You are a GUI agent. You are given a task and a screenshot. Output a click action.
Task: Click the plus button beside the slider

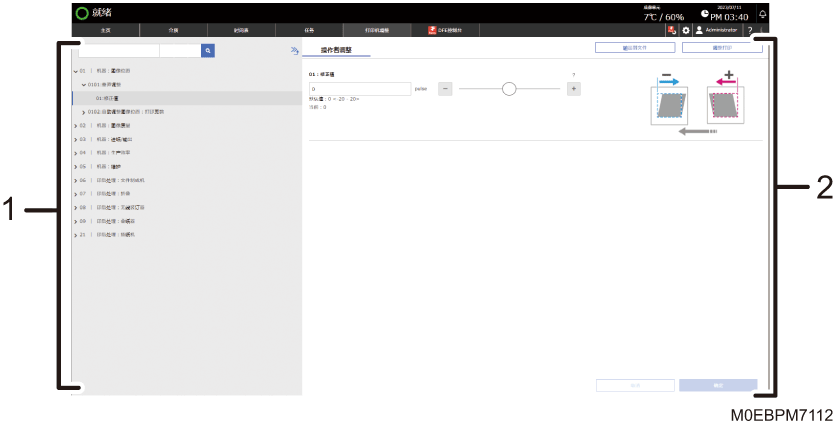pyautogui.click(x=573, y=89)
